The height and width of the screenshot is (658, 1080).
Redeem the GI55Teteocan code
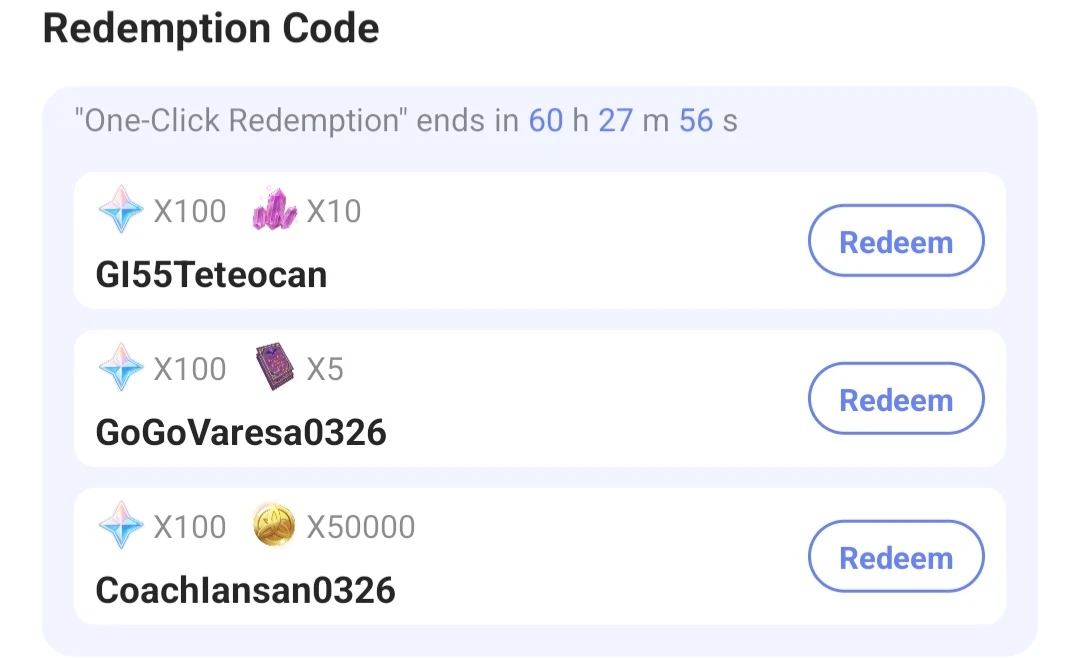point(895,240)
